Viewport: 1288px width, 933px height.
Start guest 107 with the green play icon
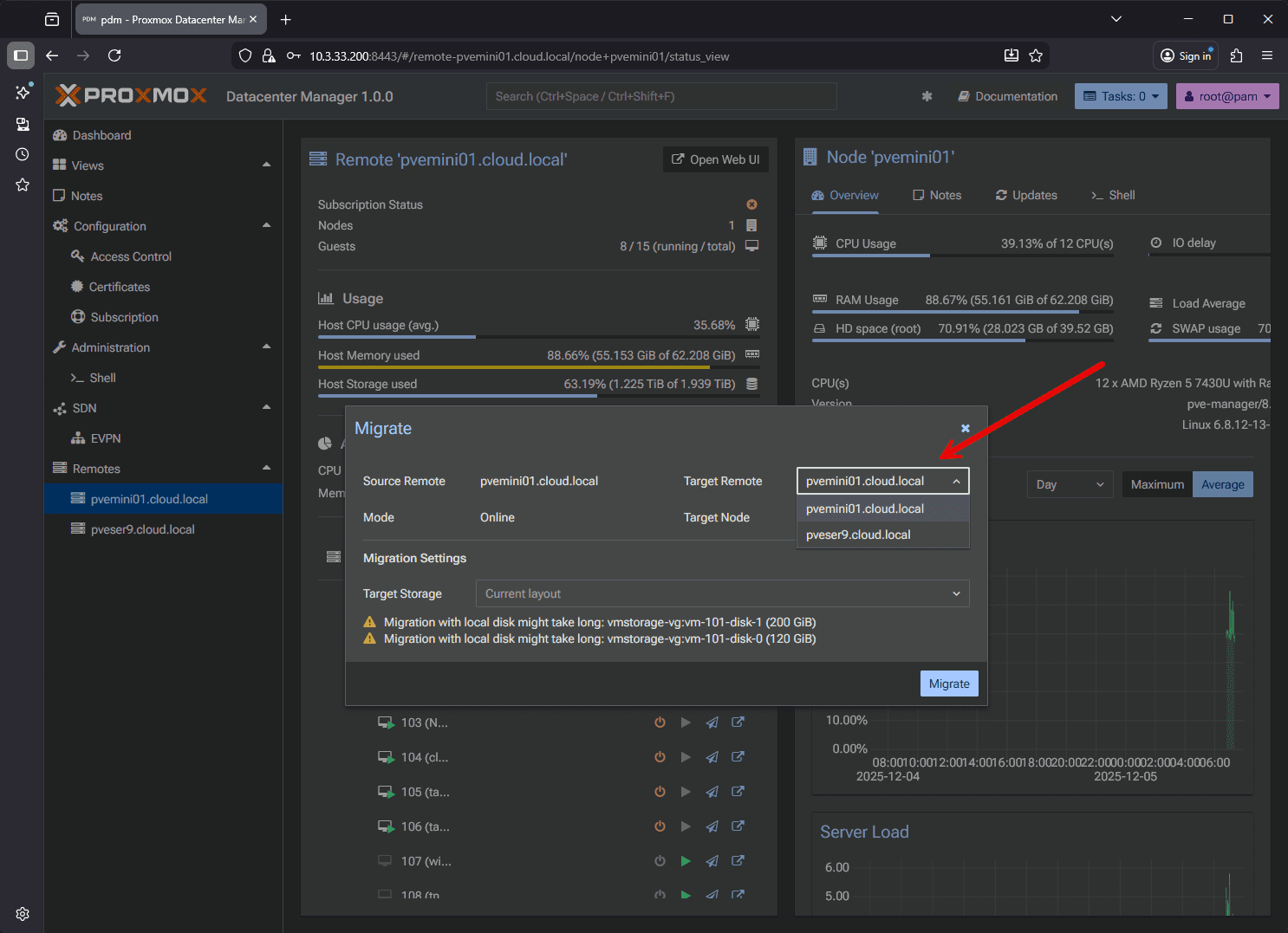click(x=686, y=860)
